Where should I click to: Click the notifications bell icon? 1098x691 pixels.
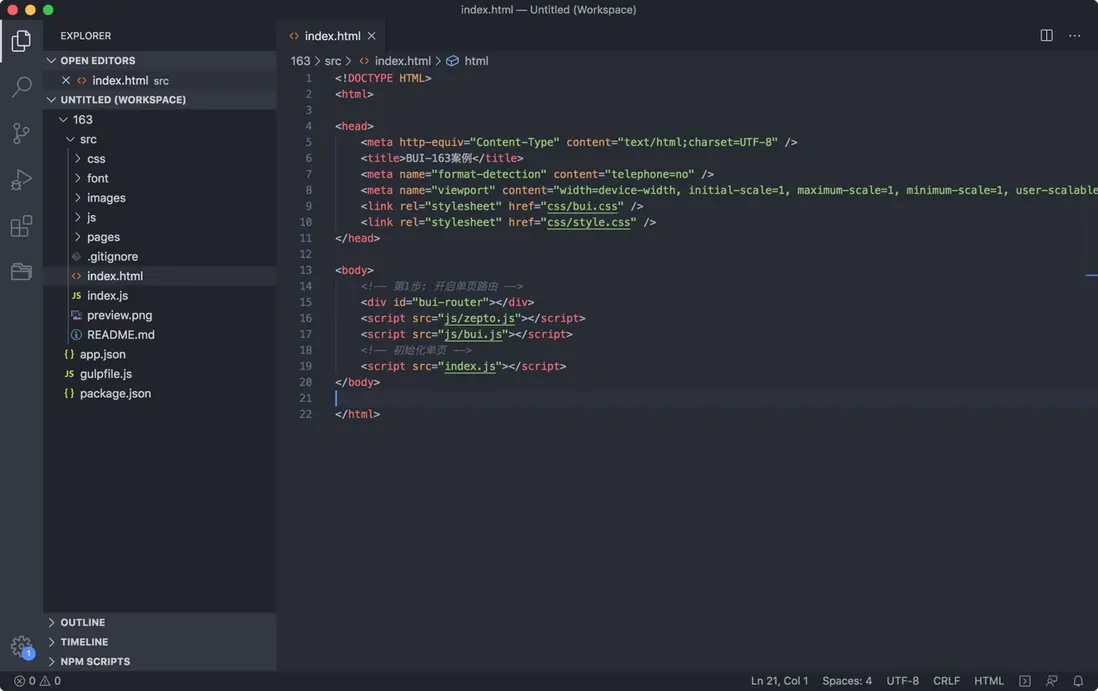[x=1078, y=680]
